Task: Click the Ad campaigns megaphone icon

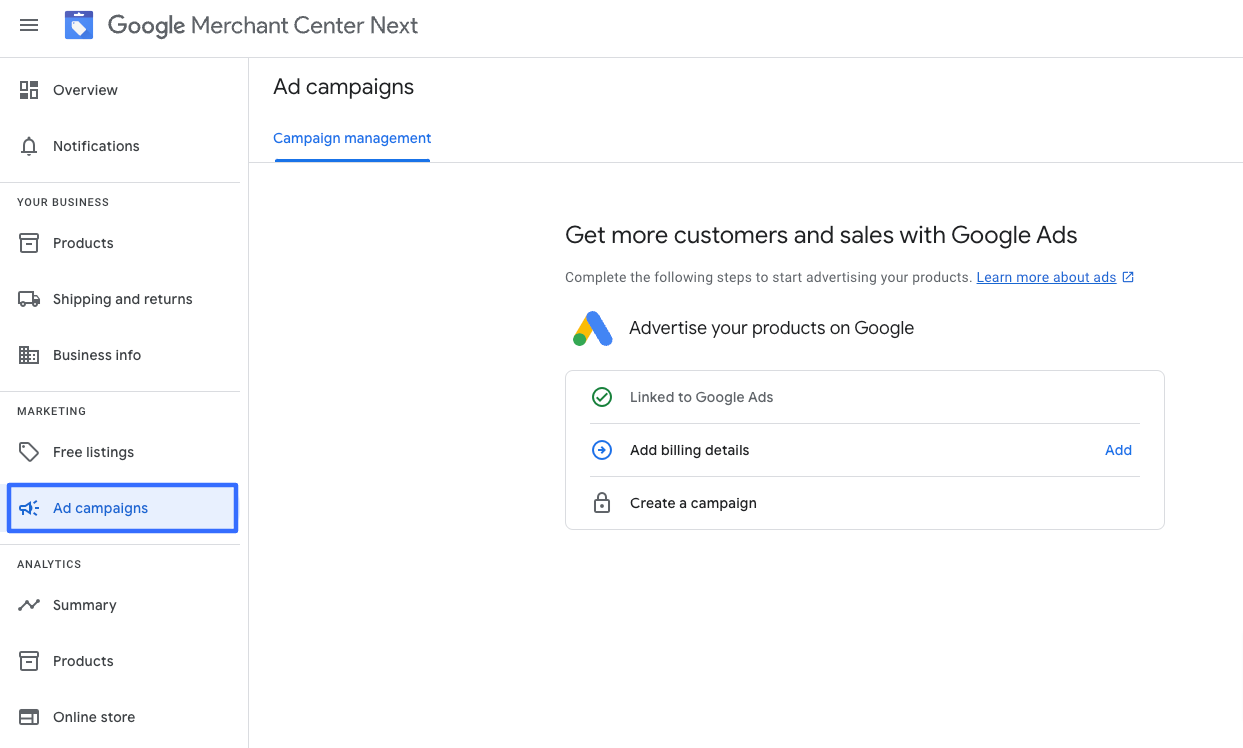Action: 29,508
